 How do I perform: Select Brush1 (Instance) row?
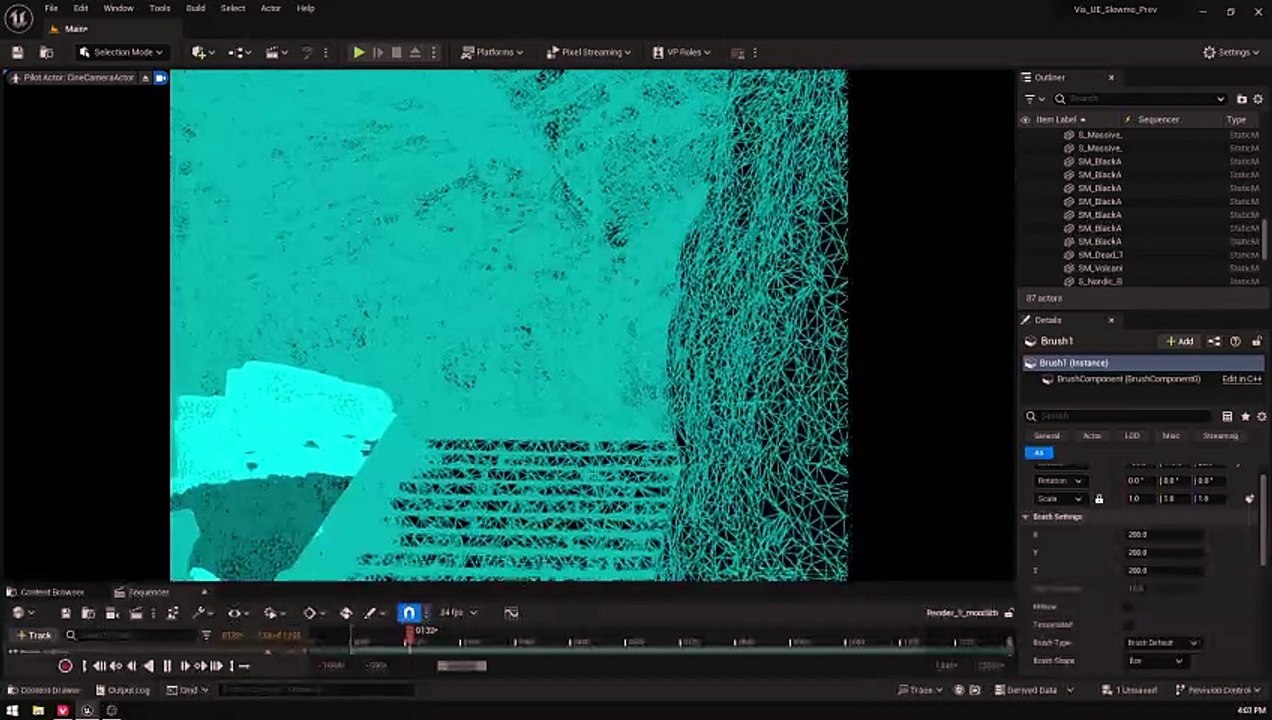point(1143,363)
